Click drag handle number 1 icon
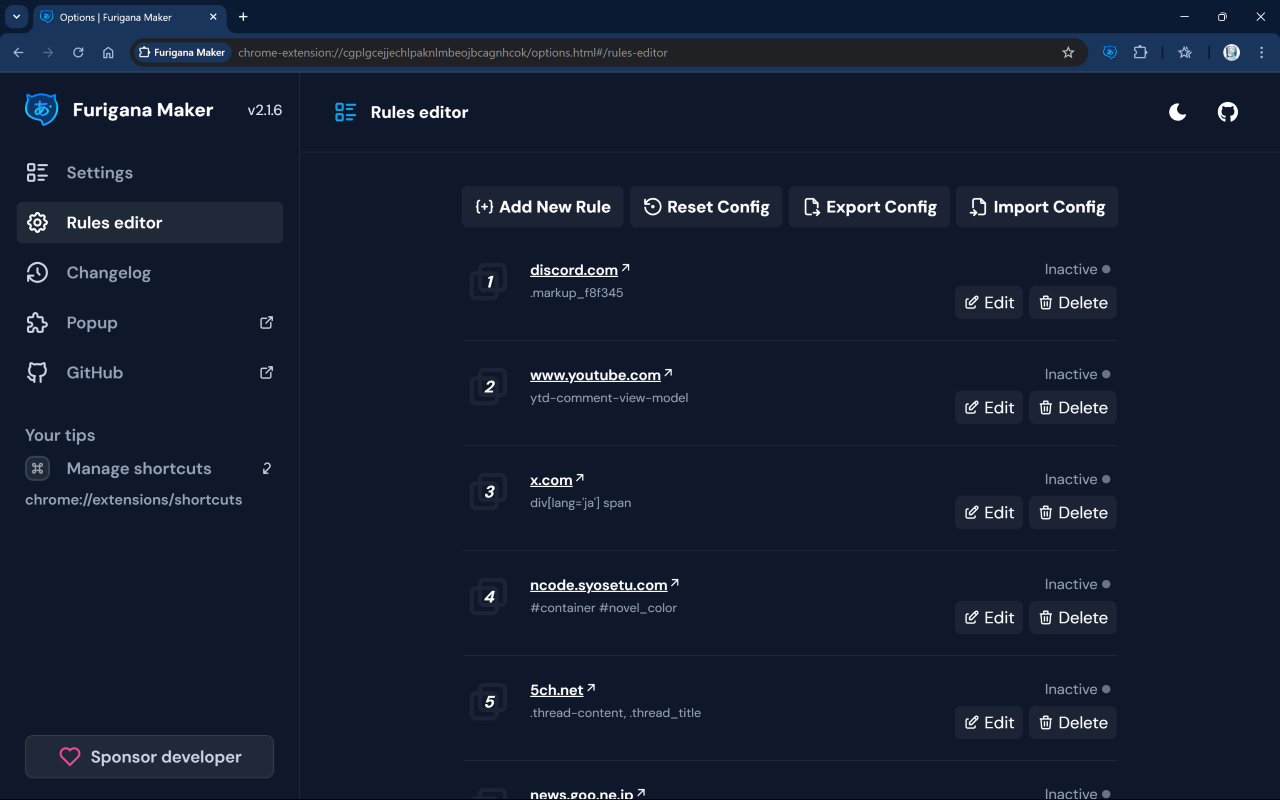1280x800 pixels. coord(489,282)
